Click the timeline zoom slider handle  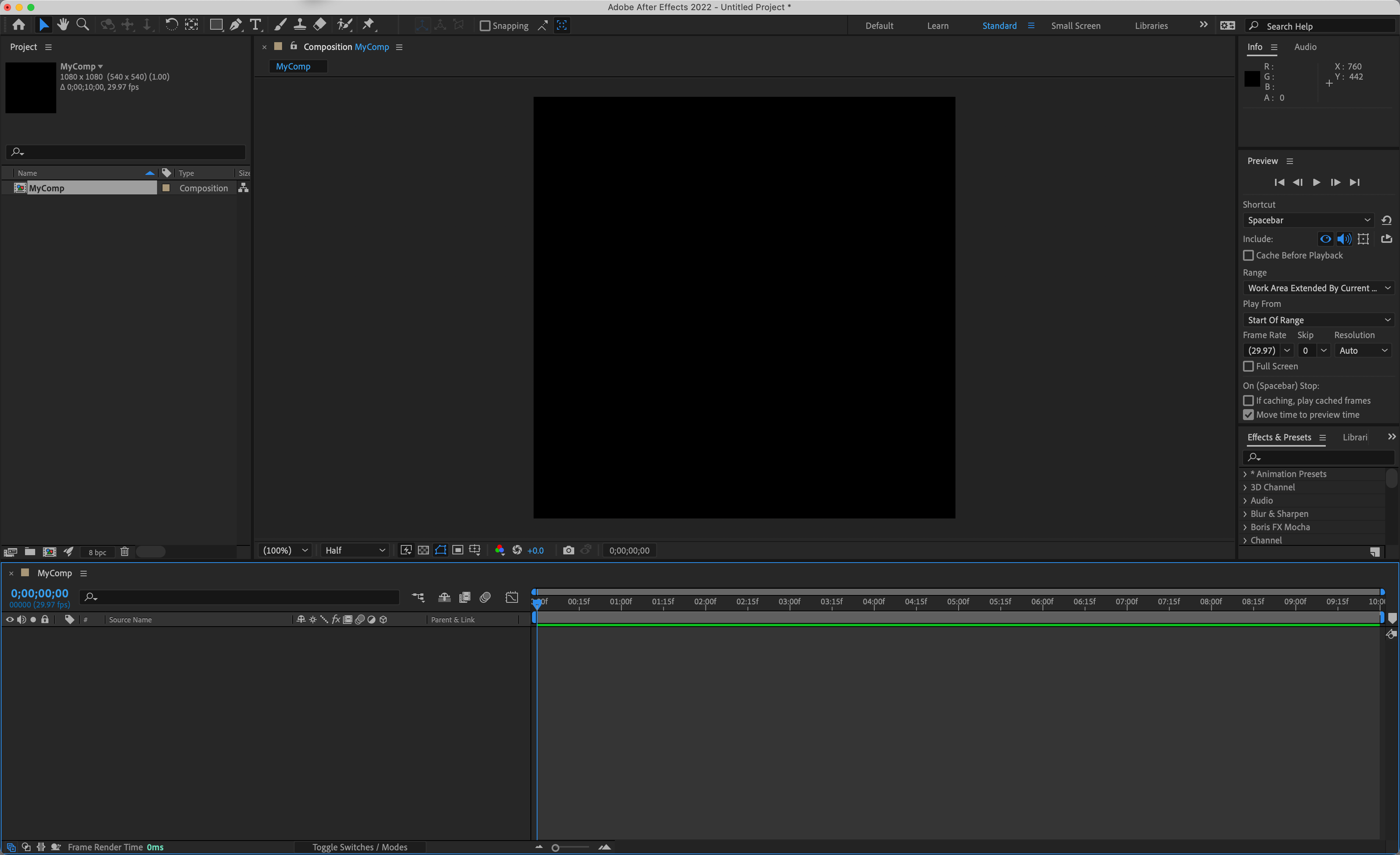555,848
